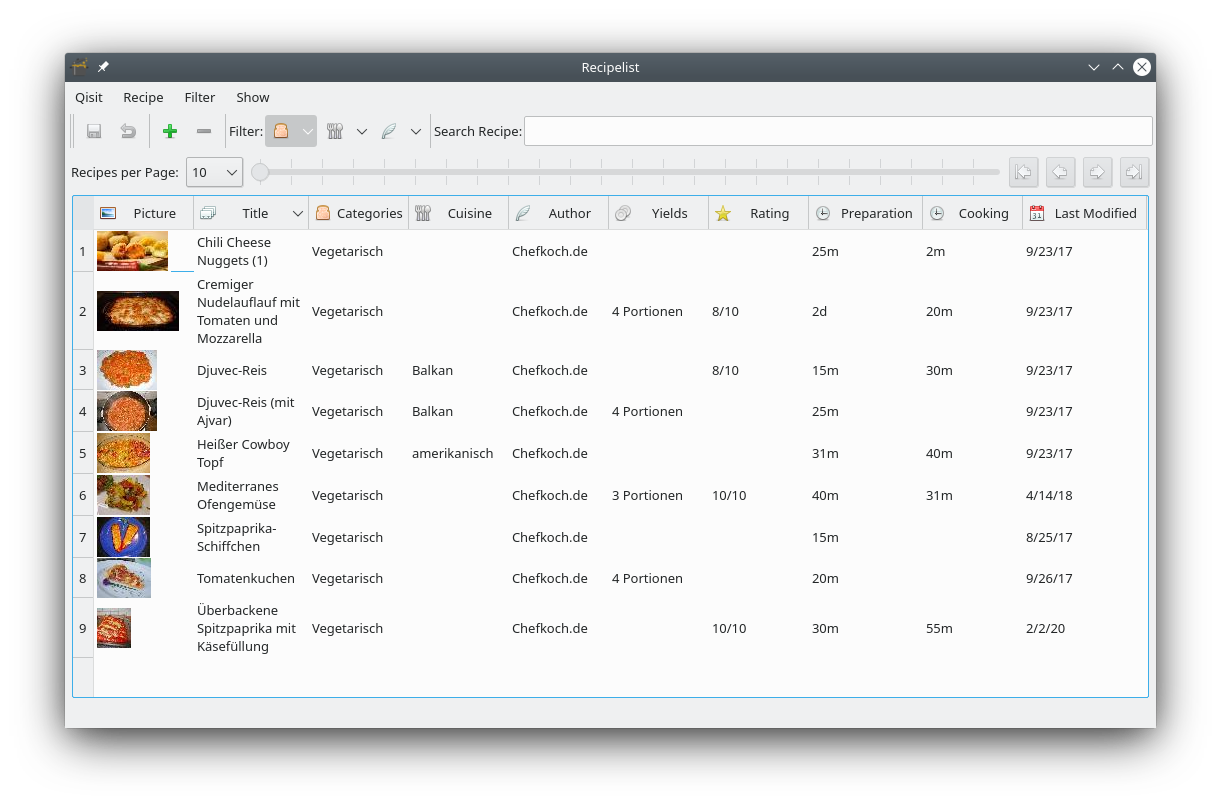1221x805 pixels.
Task: Click the page slider handle
Action: click(260, 172)
